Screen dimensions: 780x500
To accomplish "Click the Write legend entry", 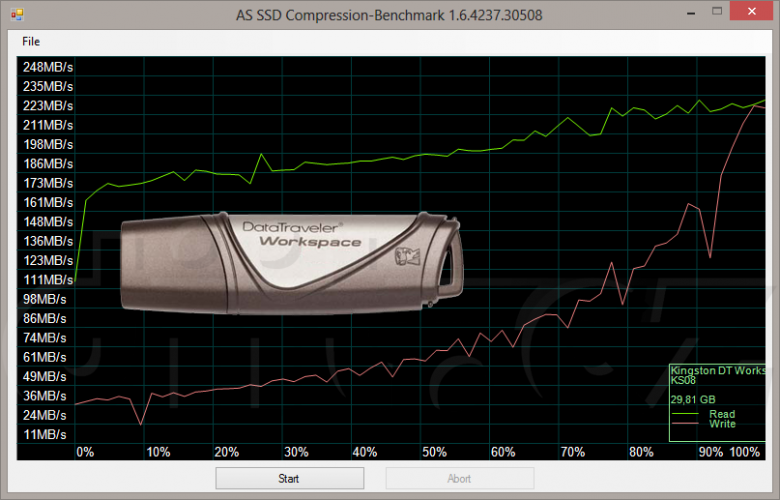I will click(722, 424).
